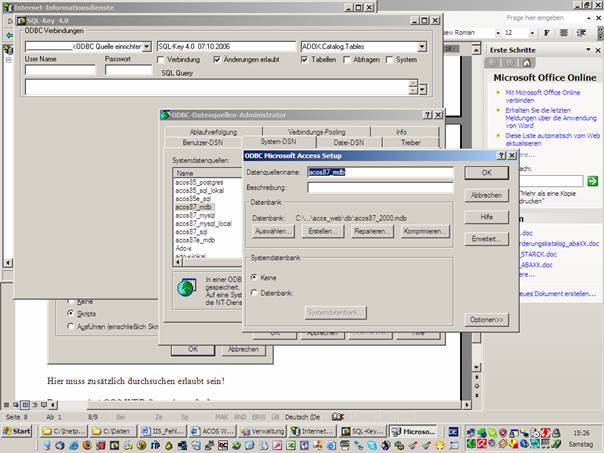Click task pane Forward arrow icon

coord(510,63)
